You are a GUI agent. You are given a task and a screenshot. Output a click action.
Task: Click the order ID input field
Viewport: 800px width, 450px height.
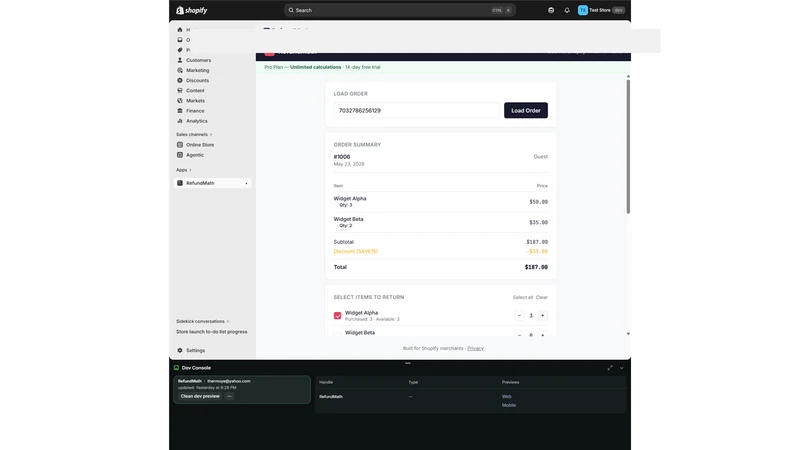click(416, 110)
